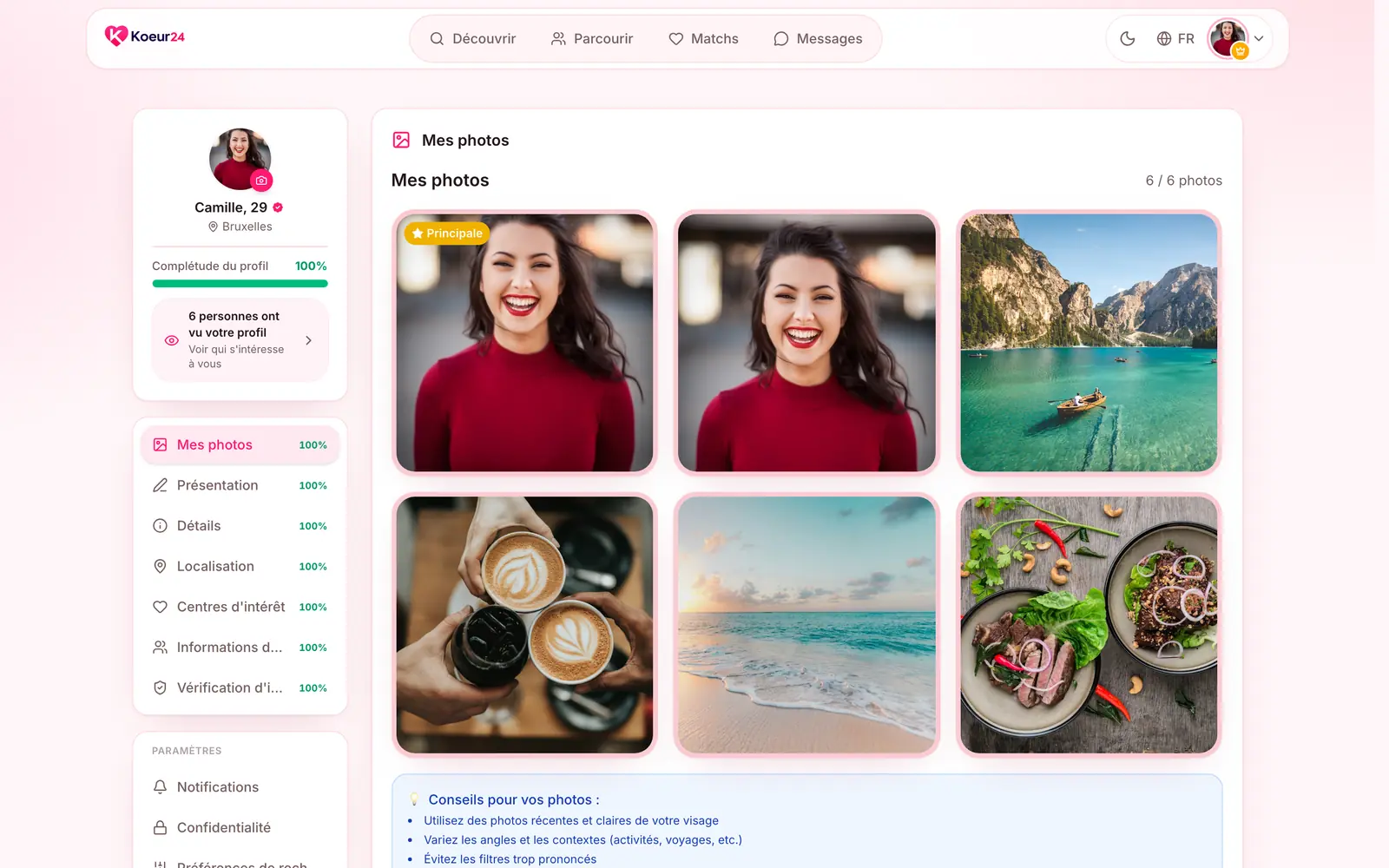Image resolution: width=1389 pixels, height=868 pixels.
Task: Click the Mes photos header image icon
Action: tap(401, 140)
